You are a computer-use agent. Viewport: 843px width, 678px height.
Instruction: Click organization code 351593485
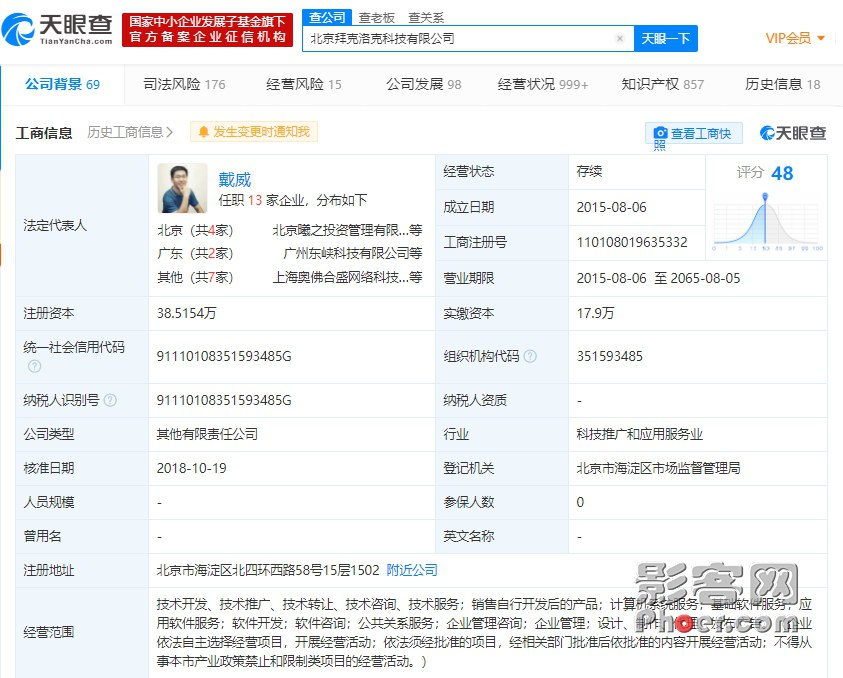[x=610, y=356]
